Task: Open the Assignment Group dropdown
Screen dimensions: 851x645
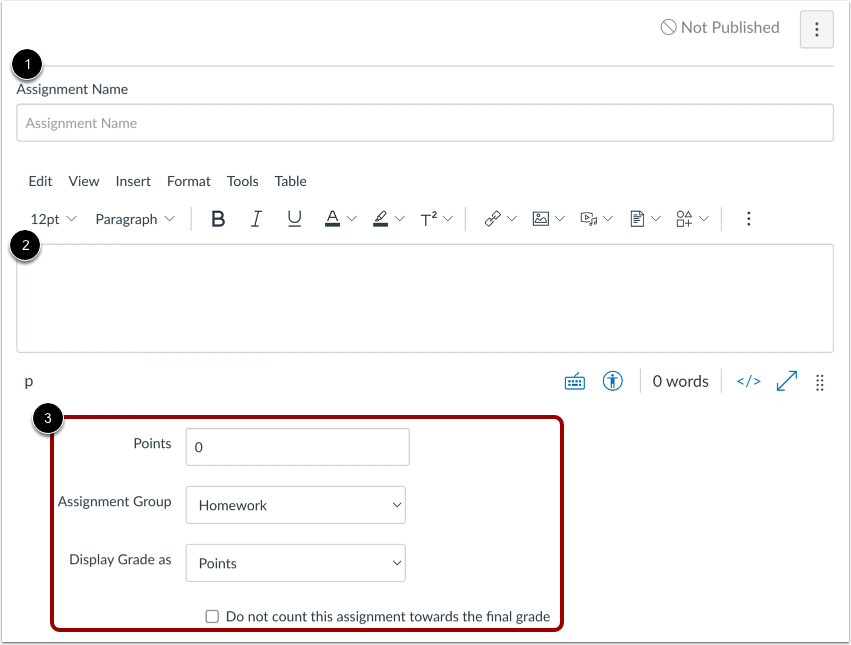Action: point(295,505)
